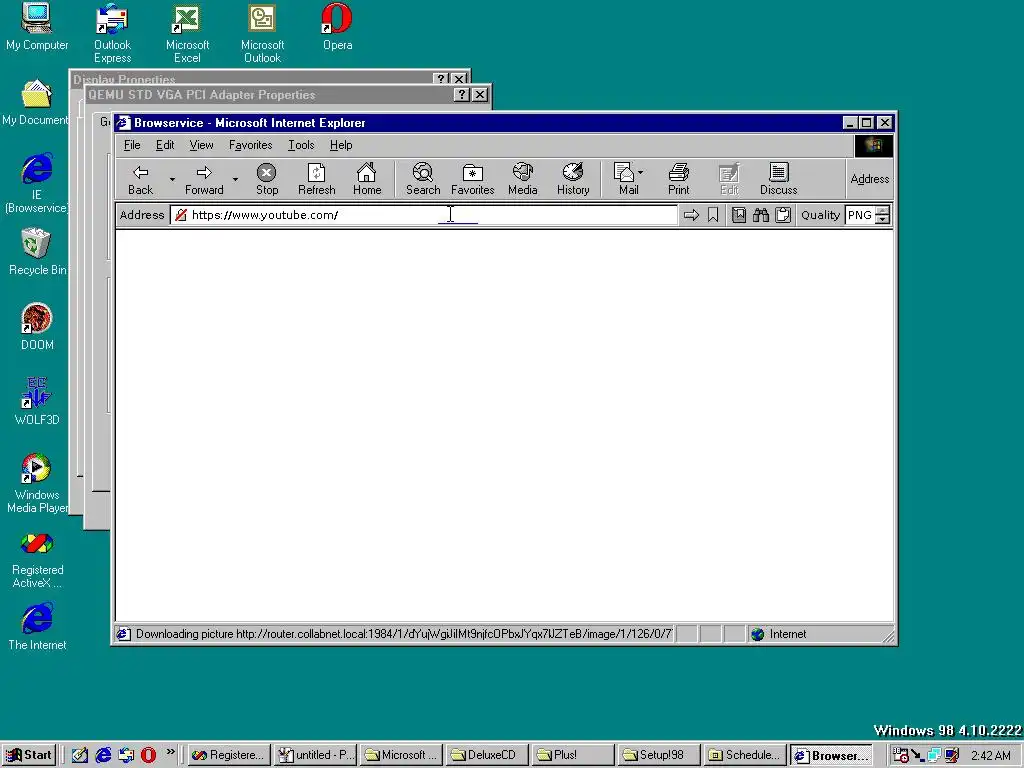Open the Help menu
Screen dimensions: 1024x768
click(x=341, y=145)
